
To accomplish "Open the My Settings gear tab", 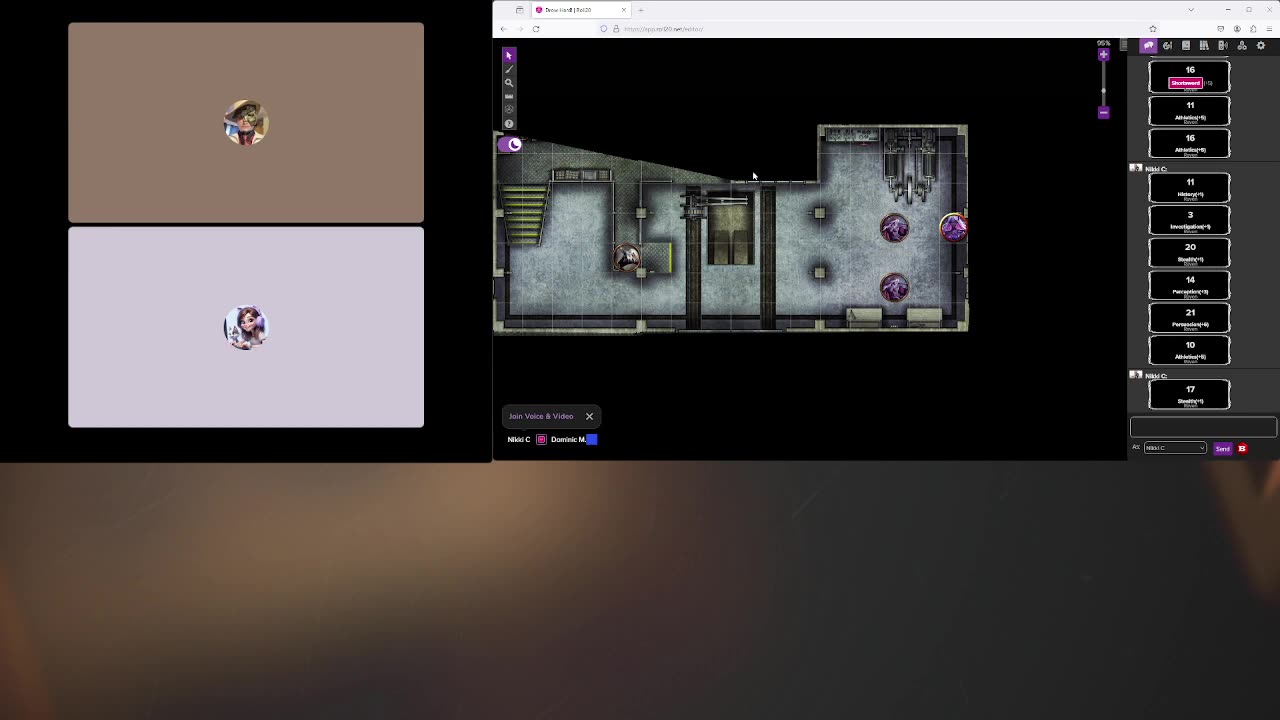I will tap(1261, 45).
